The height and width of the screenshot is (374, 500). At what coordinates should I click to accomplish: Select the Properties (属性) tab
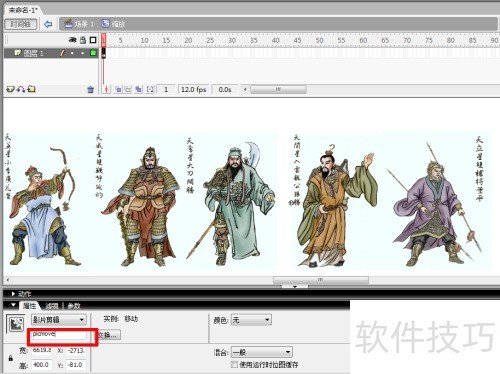(x=30, y=306)
